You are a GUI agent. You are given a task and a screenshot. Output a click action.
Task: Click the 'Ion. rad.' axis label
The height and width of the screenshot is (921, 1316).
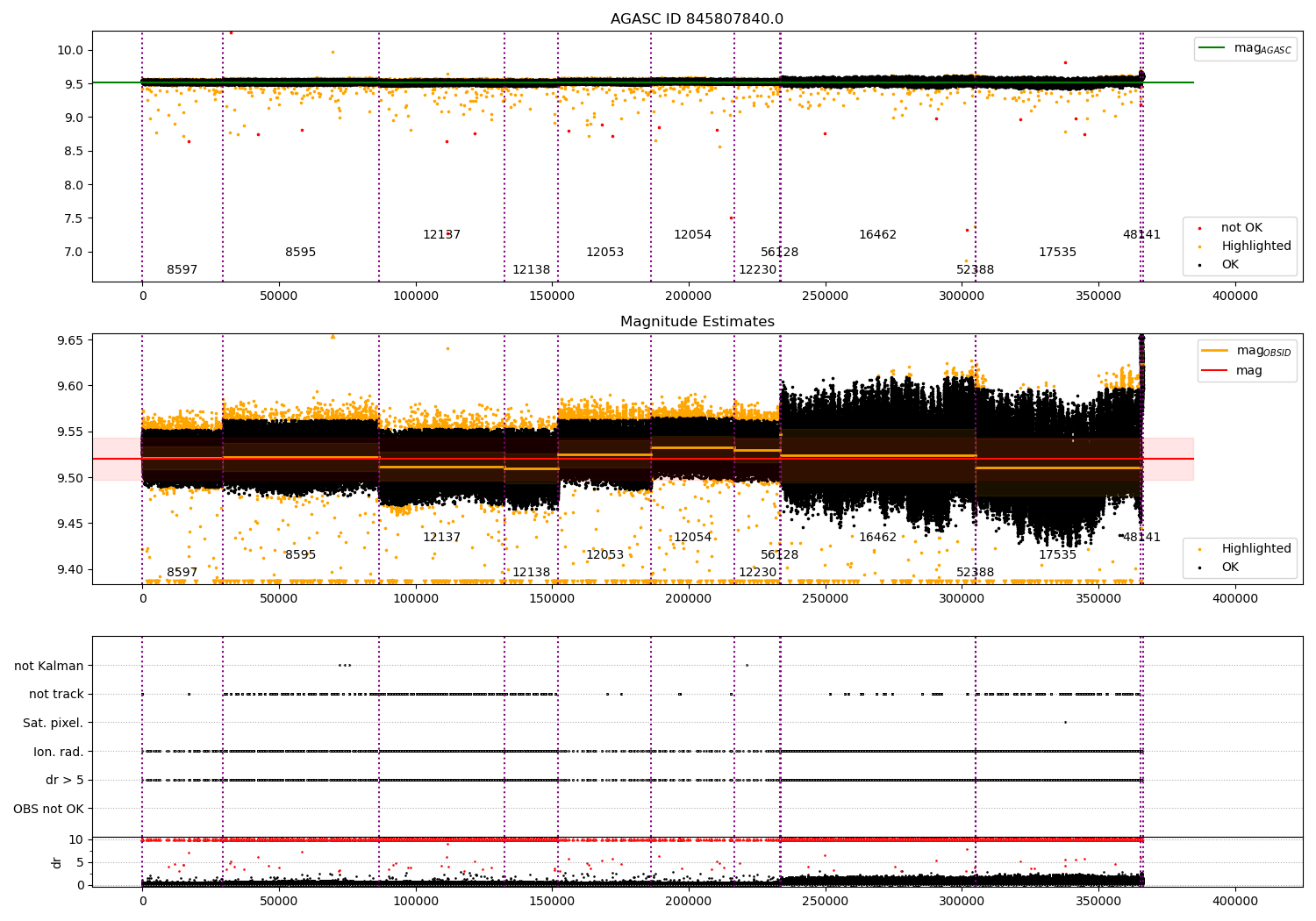pos(58,752)
